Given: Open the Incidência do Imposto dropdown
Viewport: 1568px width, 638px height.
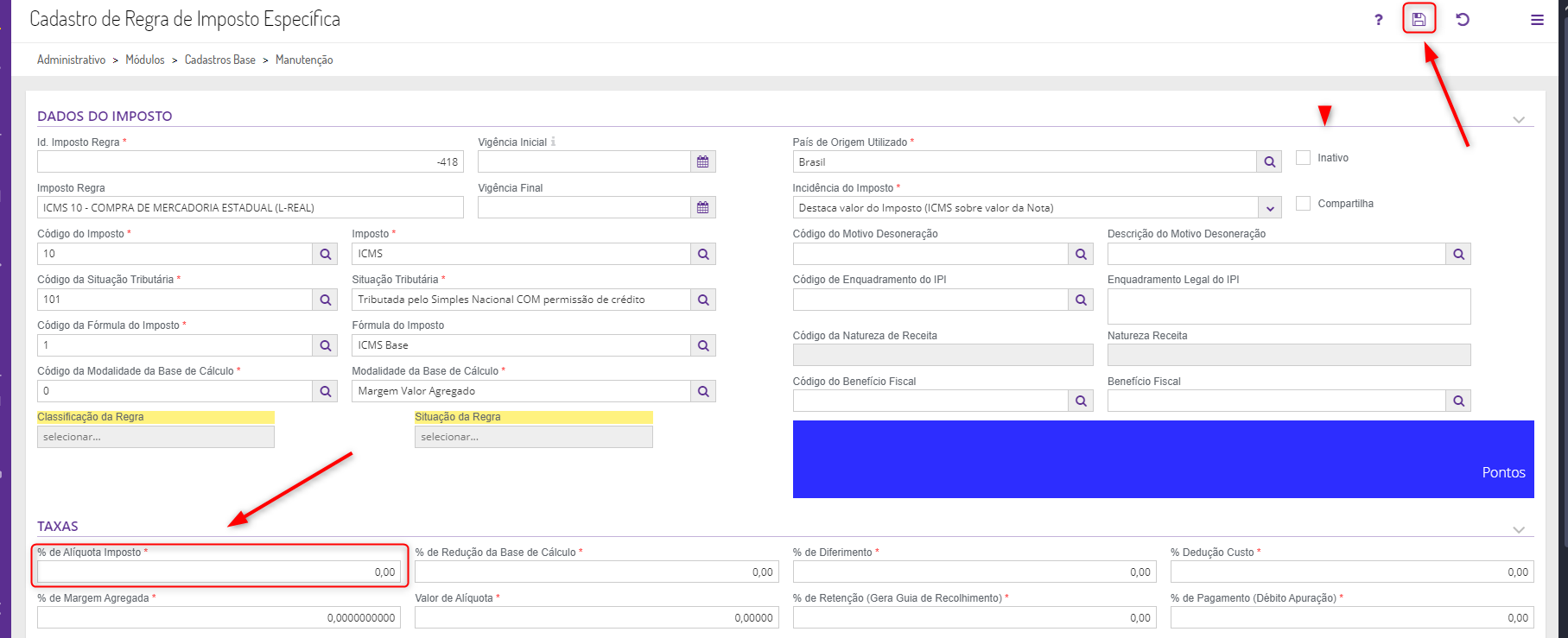Looking at the screenshot, I should [x=1269, y=208].
